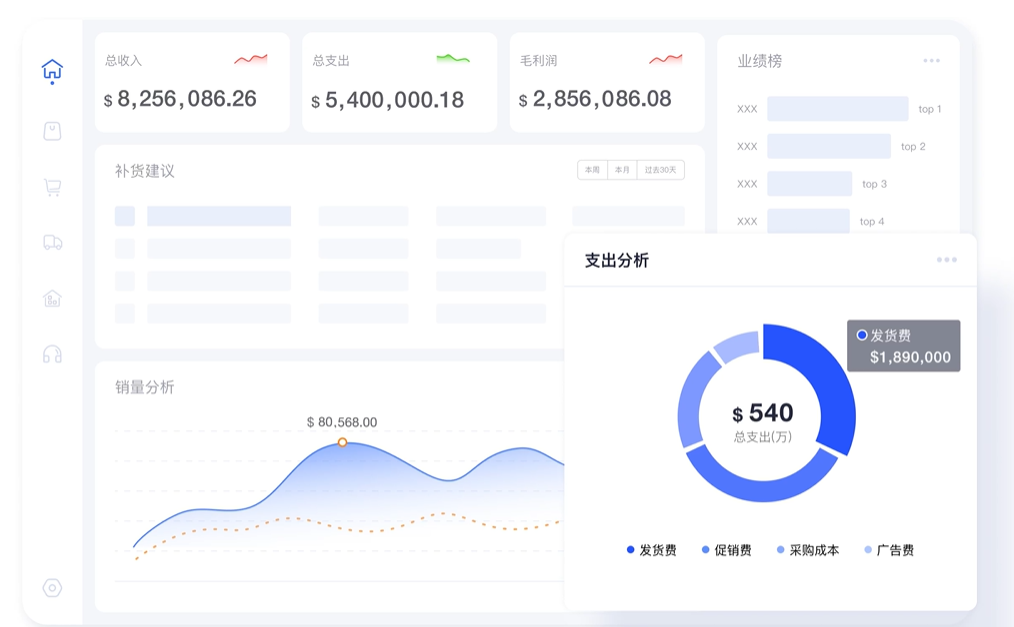
Task: Select the highlighted first row checkbox in 补货建议
Action: [x=125, y=216]
